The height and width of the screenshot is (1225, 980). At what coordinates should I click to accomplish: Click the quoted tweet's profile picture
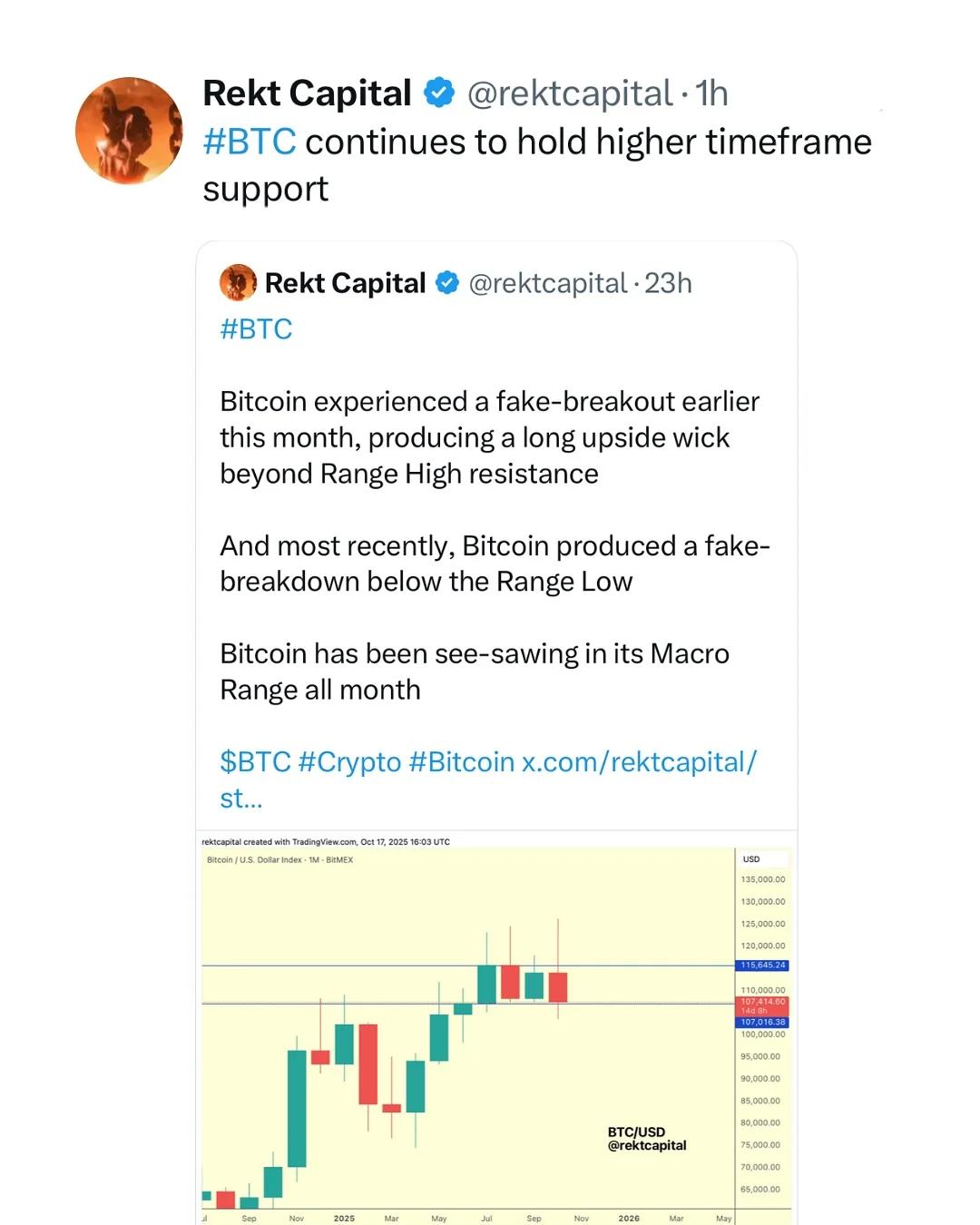tap(237, 282)
